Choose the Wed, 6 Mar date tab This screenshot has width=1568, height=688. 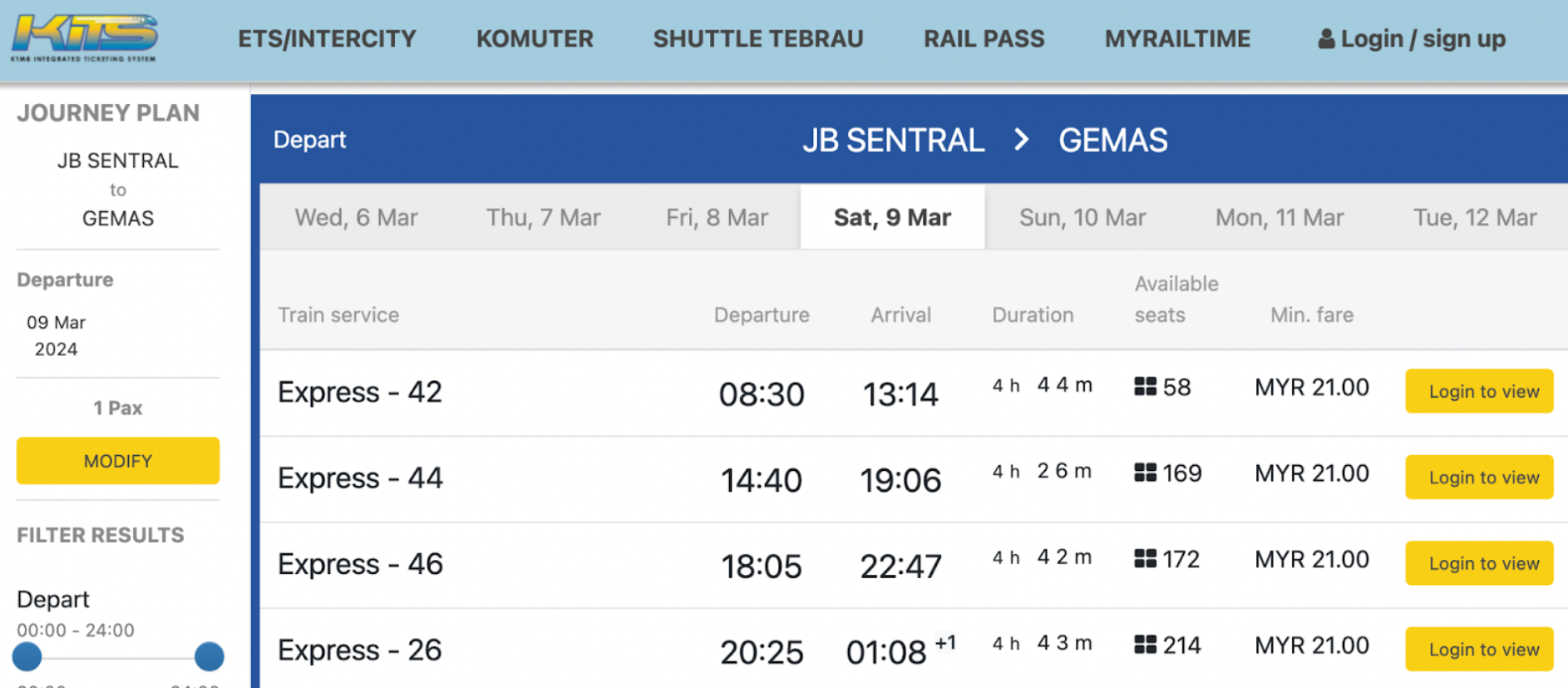pyautogui.click(x=356, y=218)
